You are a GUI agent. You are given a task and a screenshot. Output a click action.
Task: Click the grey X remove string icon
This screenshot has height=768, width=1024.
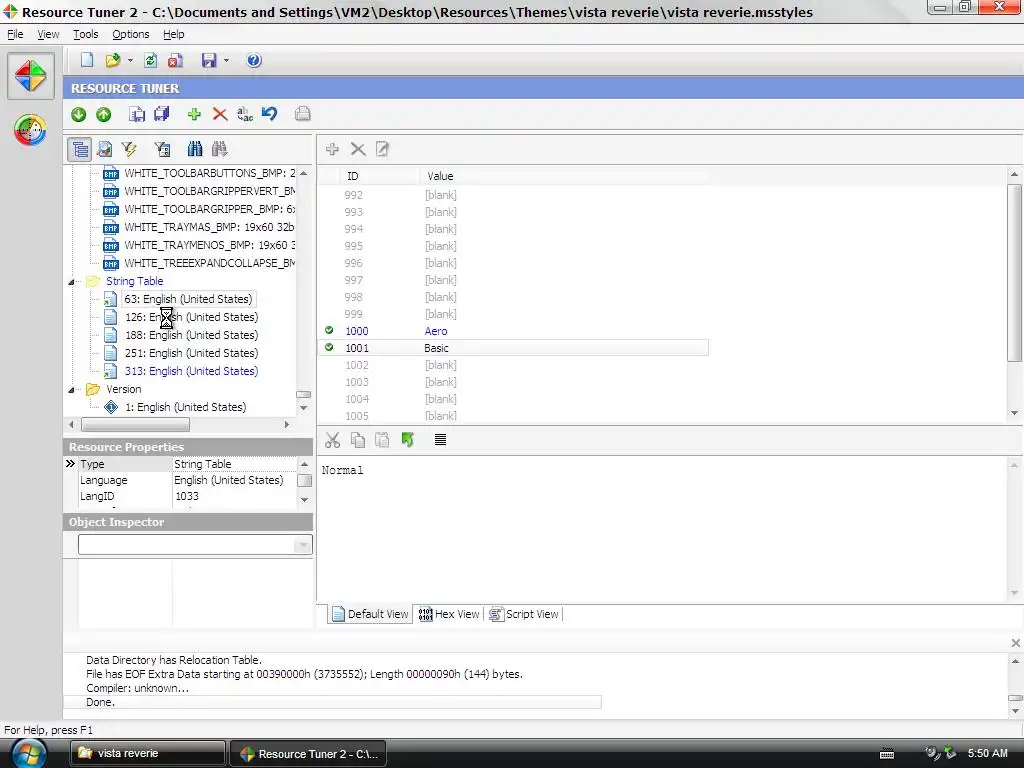357,149
